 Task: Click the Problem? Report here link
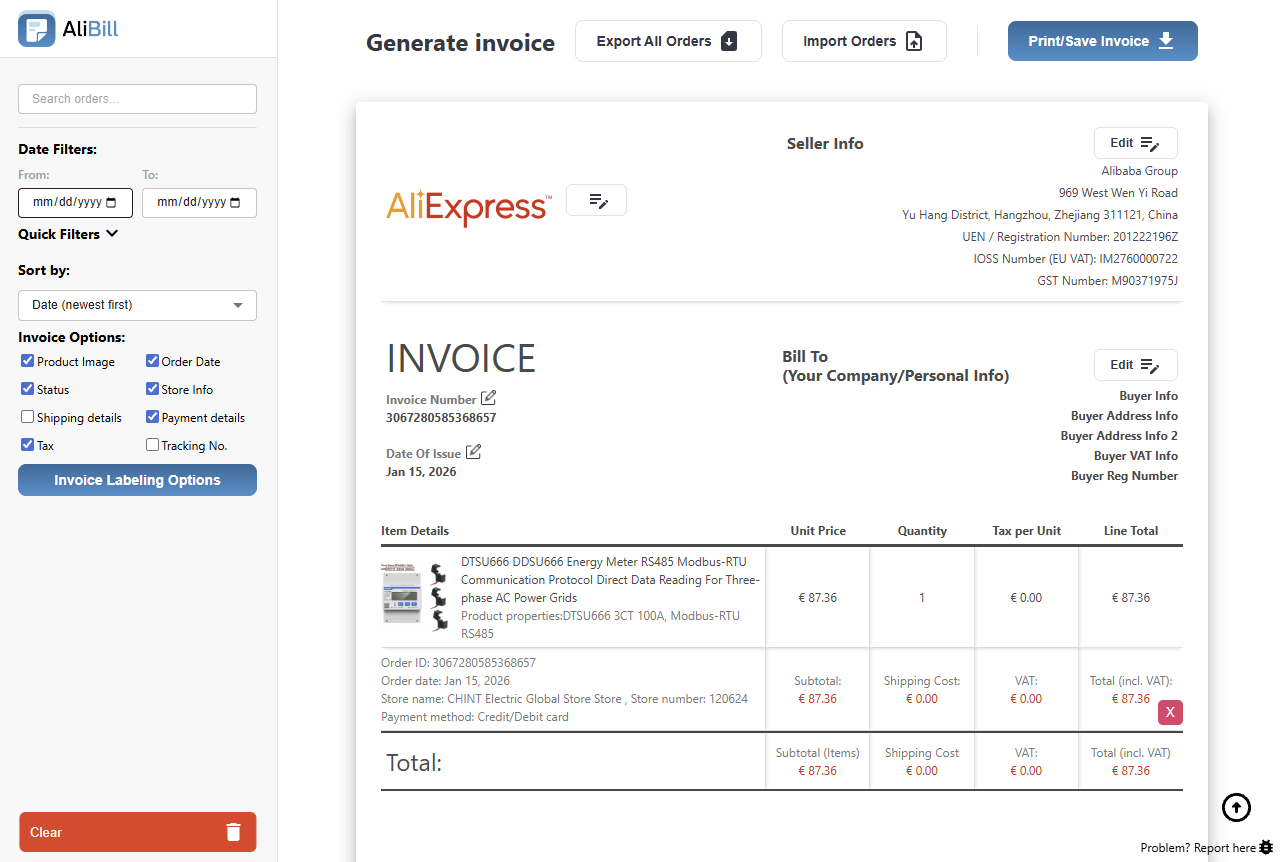tap(1197, 848)
